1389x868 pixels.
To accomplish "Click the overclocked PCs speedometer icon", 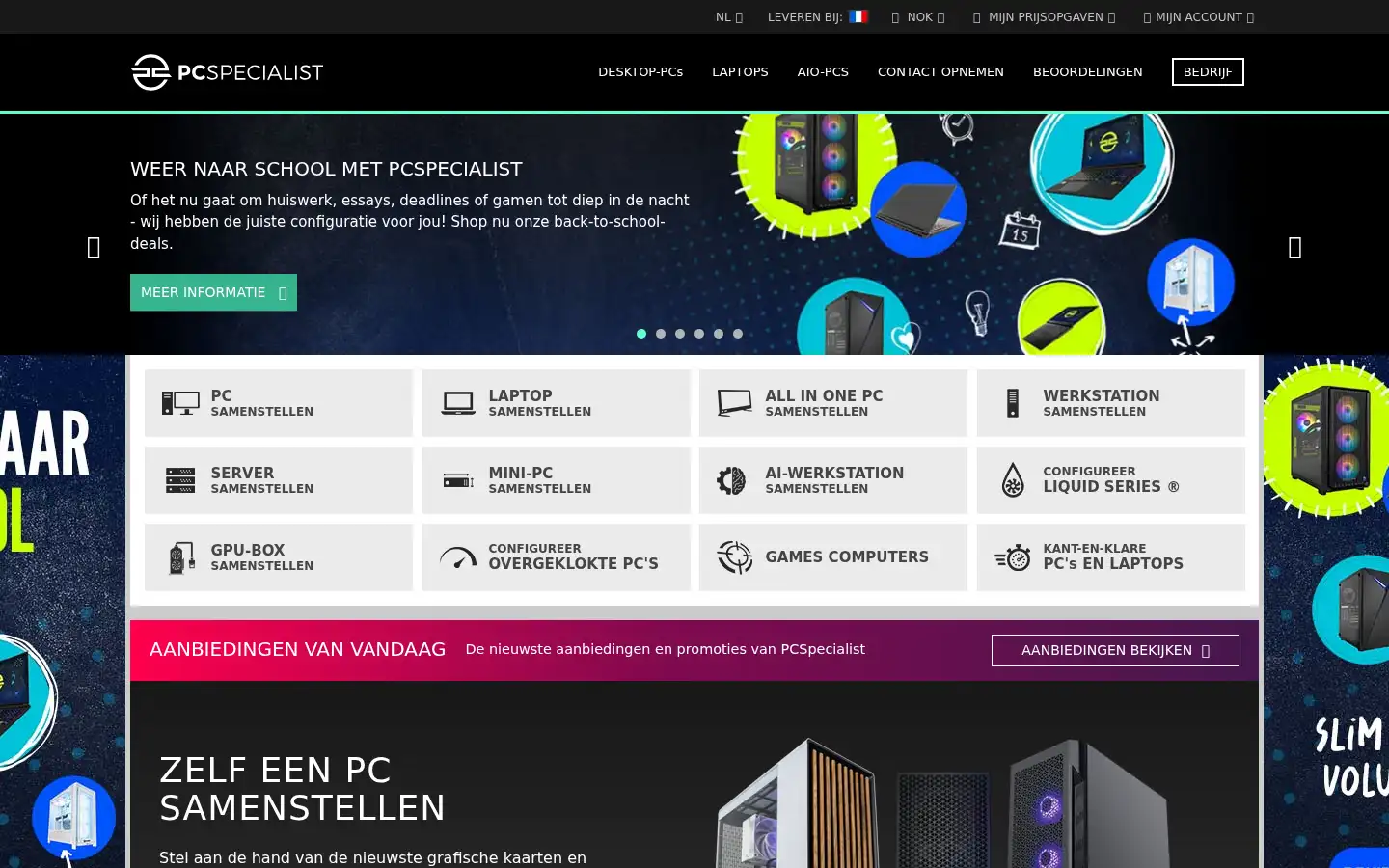I will (458, 557).
